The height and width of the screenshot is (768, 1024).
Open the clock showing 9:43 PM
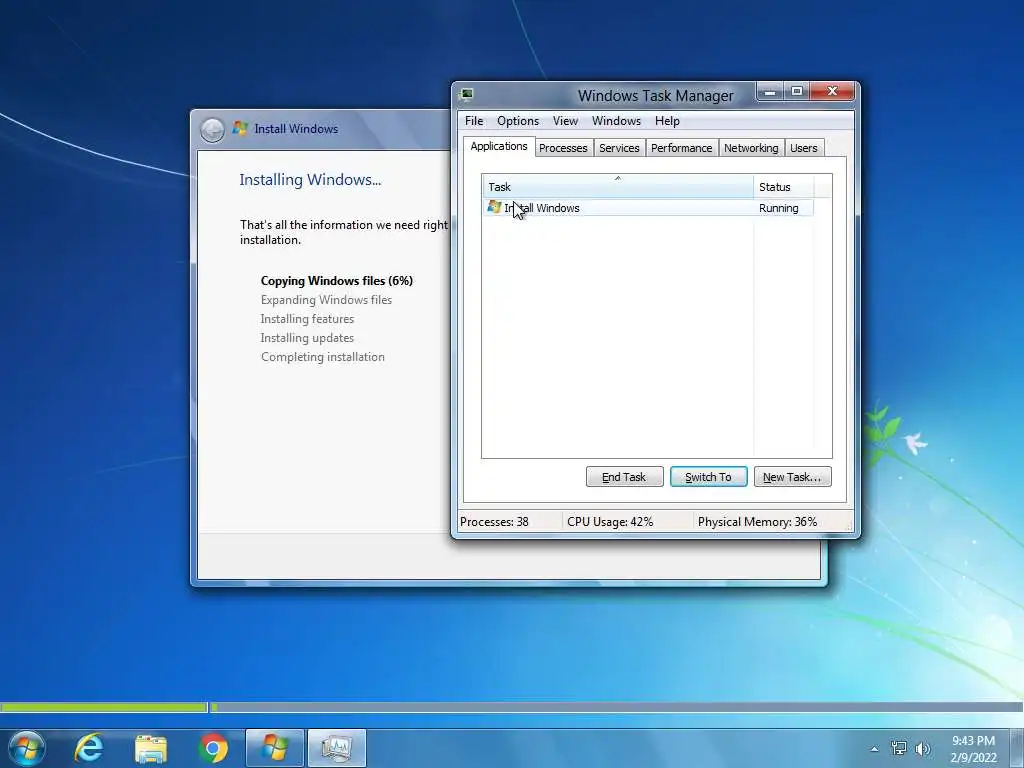pos(973,741)
